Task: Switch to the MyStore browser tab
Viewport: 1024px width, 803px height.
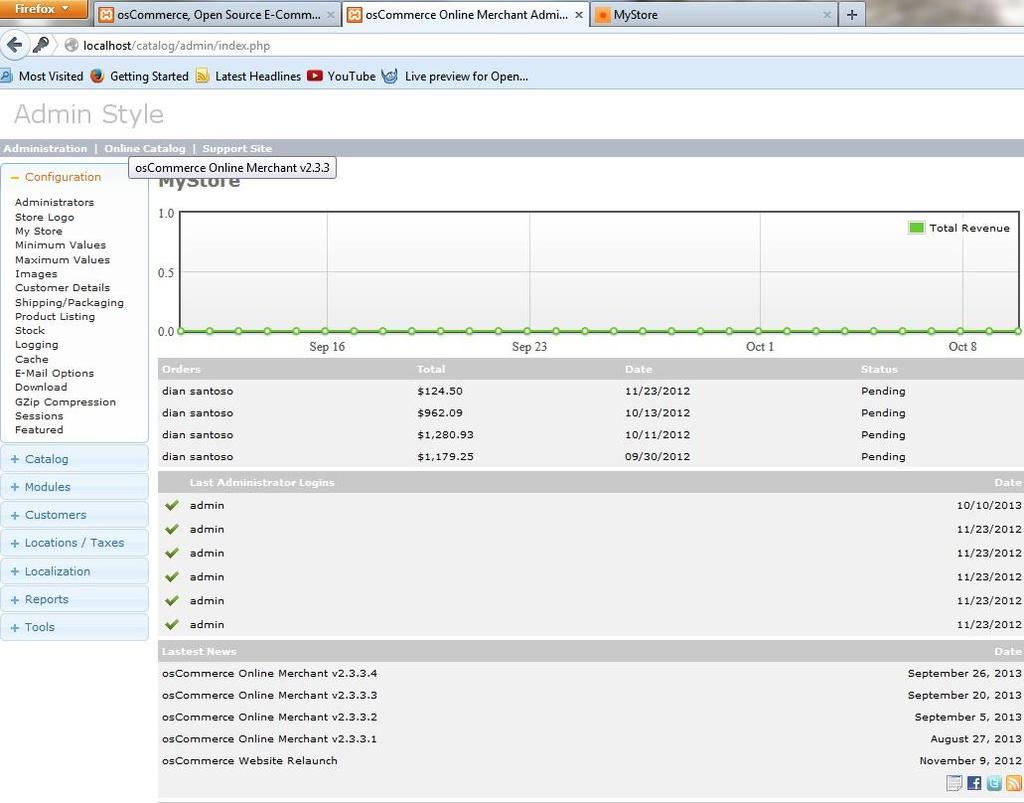Action: pyautogui.click(x=713, y=14)
